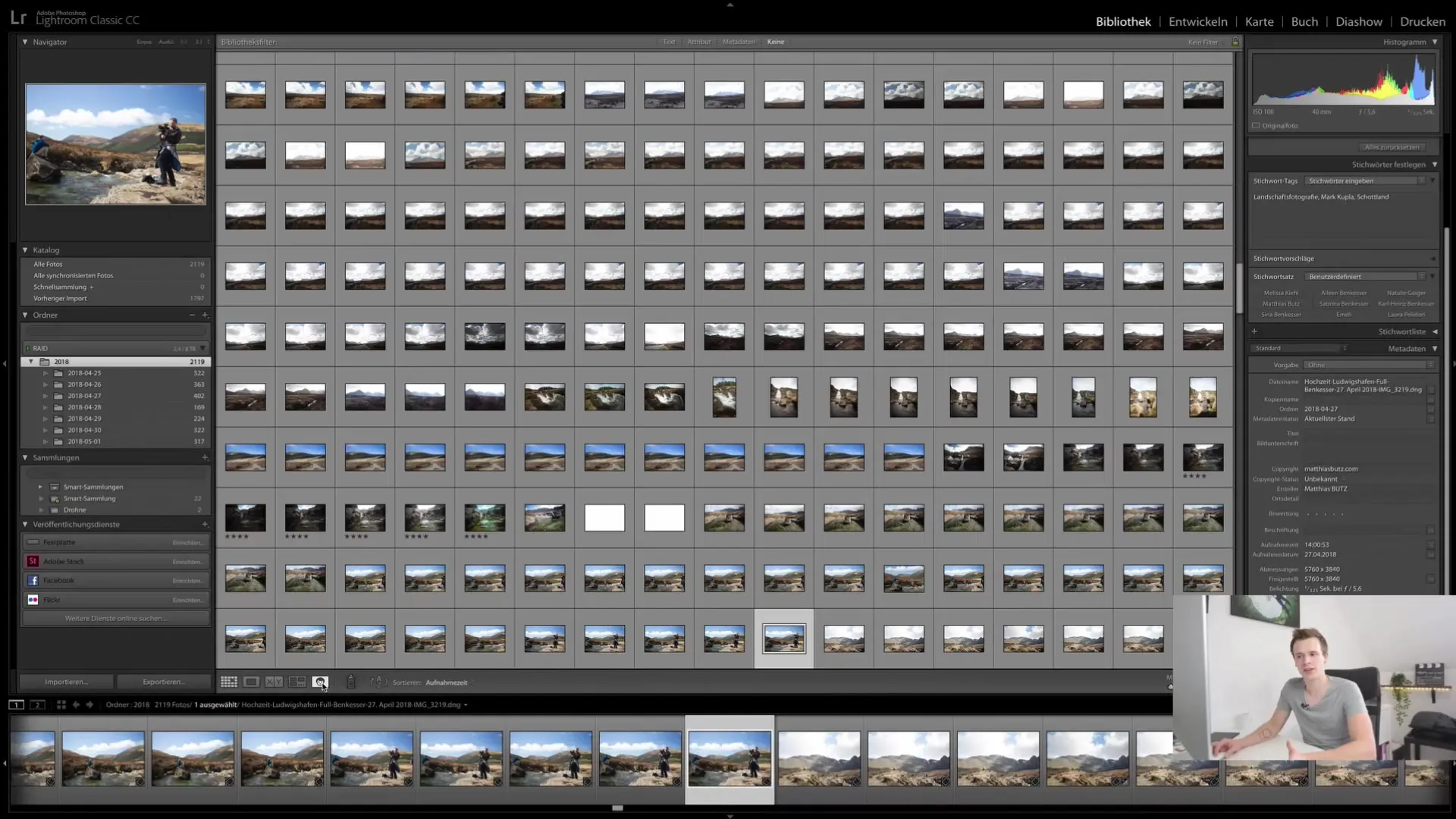The height and width of the screenshot is (819, 1456).
Task: Collapse the Sammlungen panel
Action: click(25, 457)
